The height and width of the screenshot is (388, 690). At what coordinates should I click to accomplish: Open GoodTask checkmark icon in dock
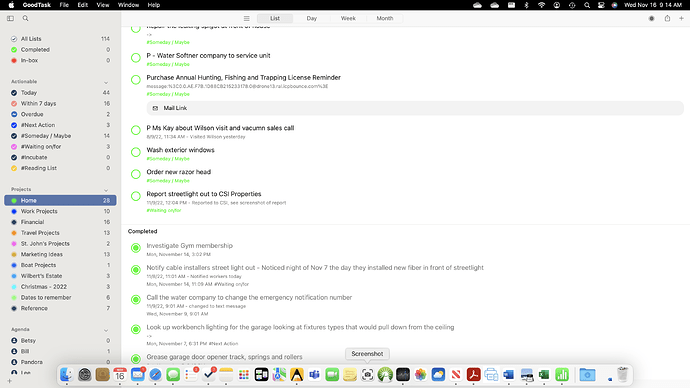209,375
